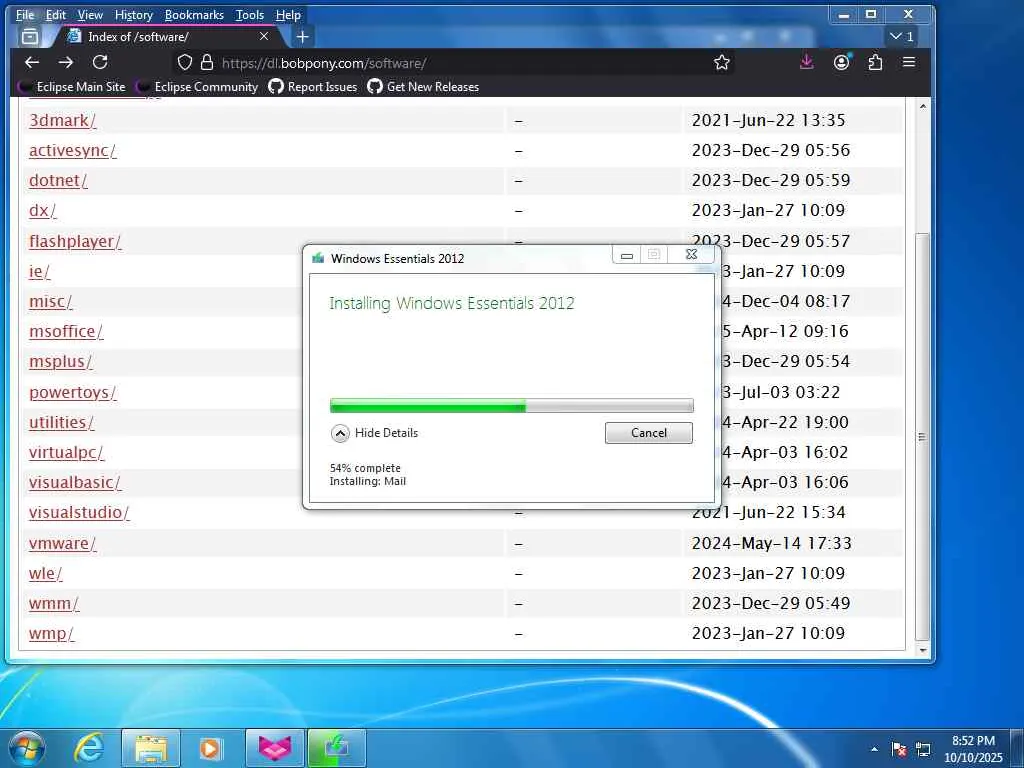Open the virtualpc/ directory link
This screenshot has height=768, width=1024.
point(67,453)
